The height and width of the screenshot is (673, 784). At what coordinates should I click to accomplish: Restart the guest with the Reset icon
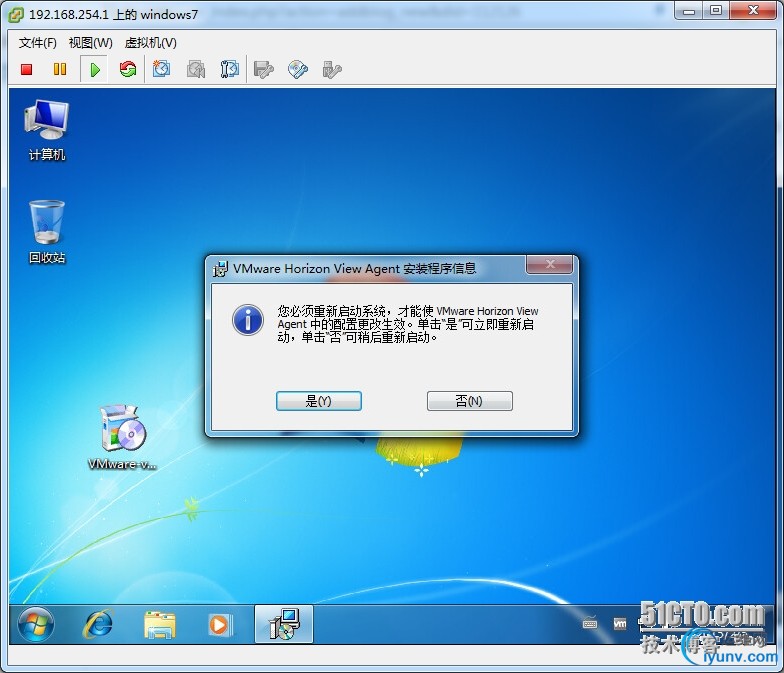128,69
